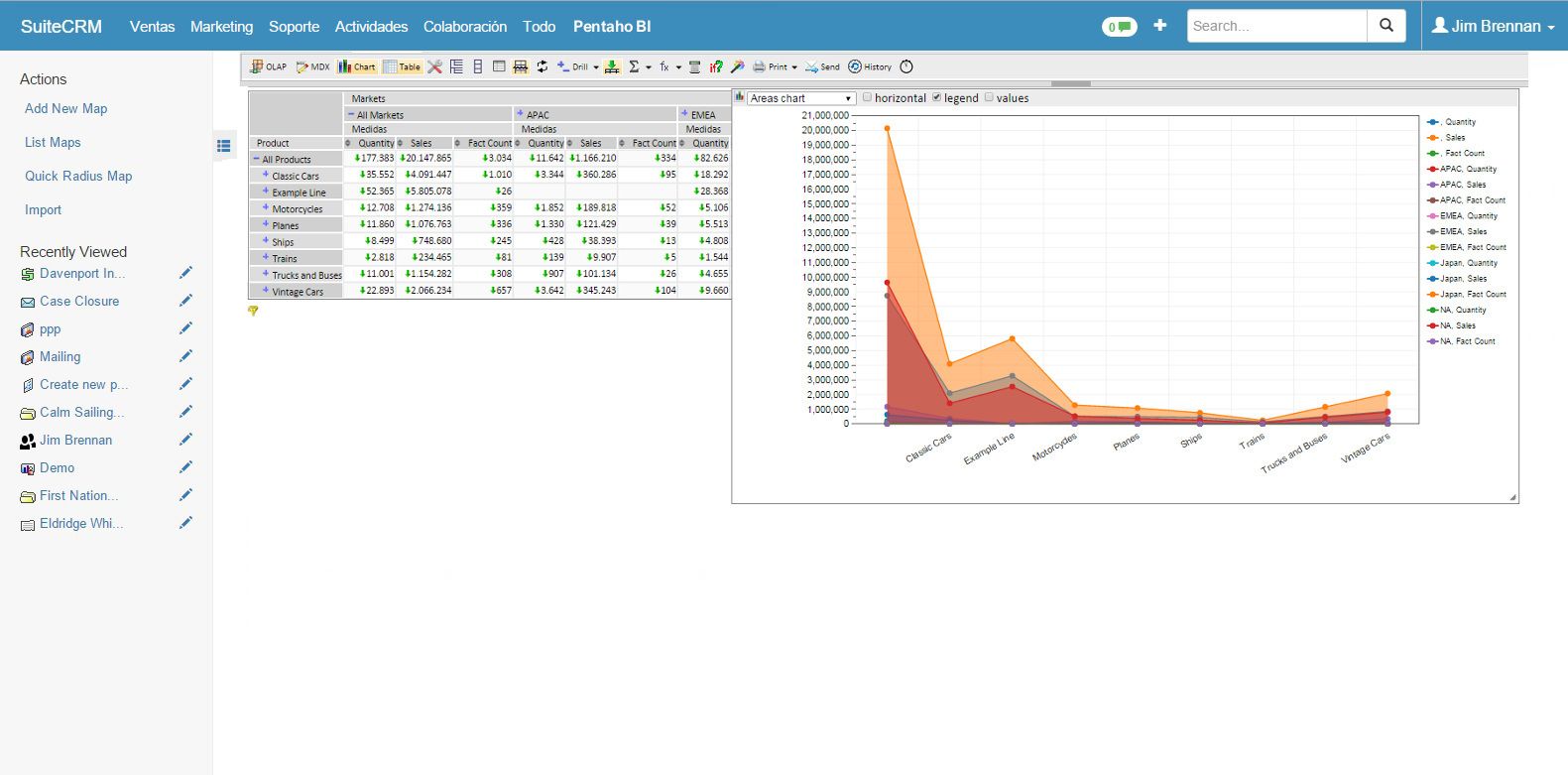Open the Ventas menu

coord(152,26)
